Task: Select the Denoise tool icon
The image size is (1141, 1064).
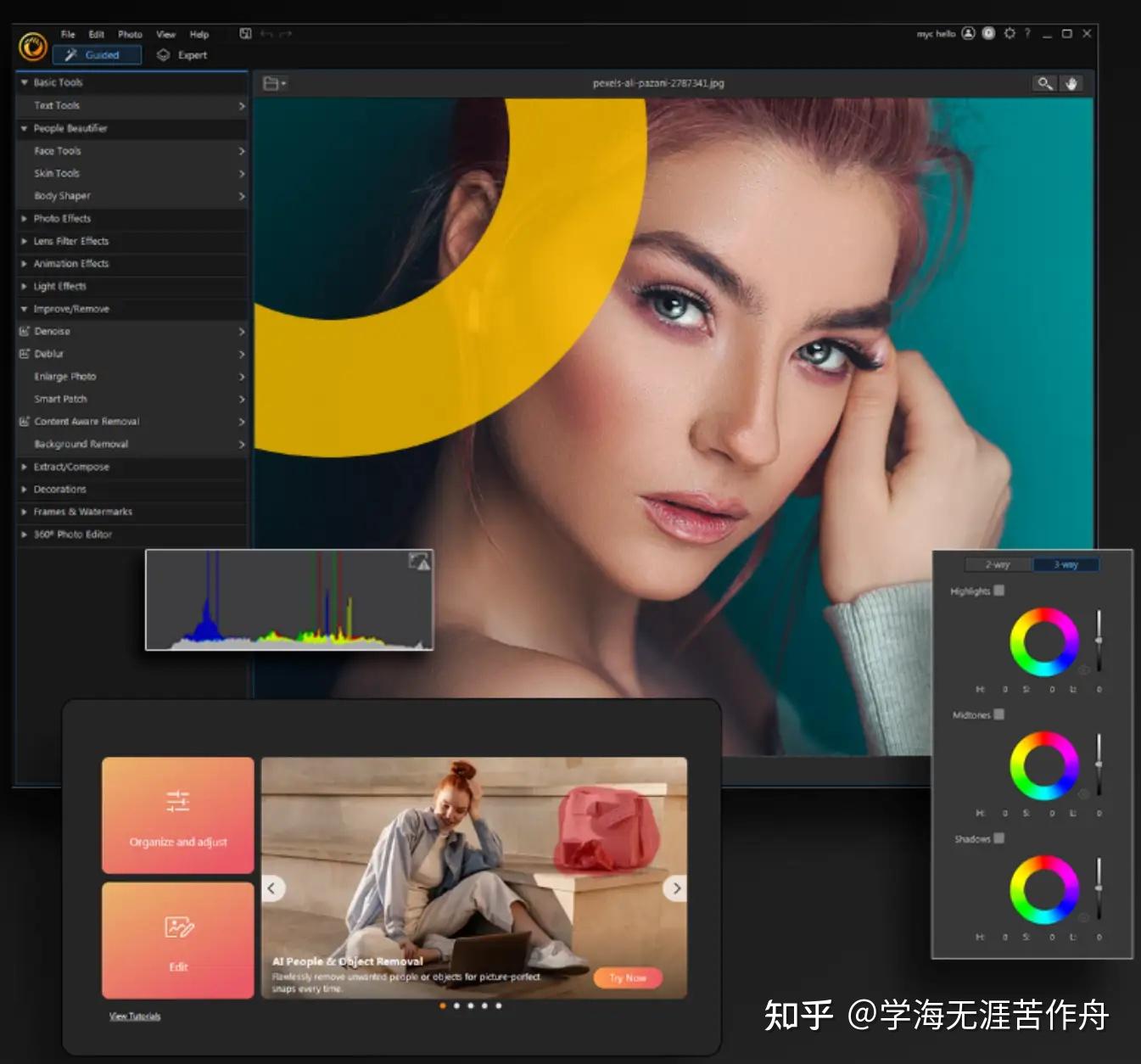Action: click(24, 331)
